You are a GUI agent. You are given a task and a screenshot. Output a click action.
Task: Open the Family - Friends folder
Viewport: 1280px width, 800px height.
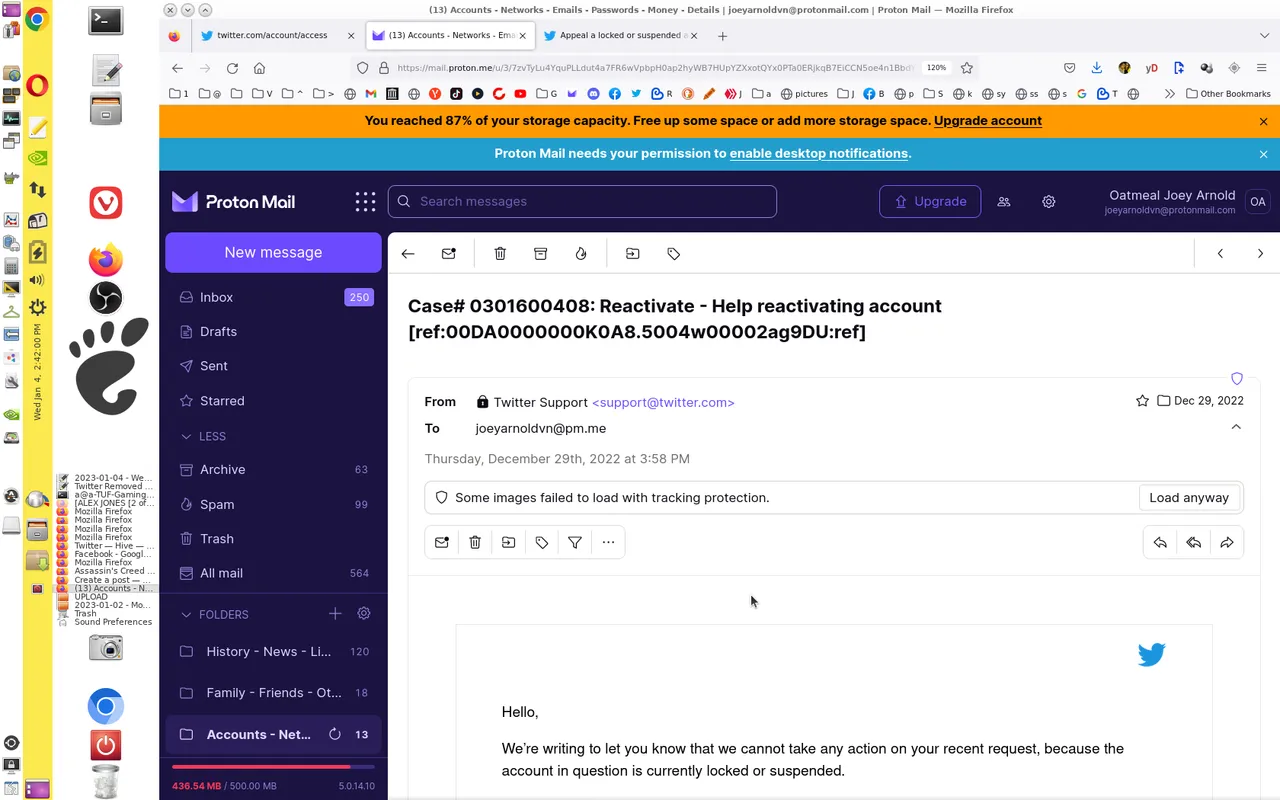(x=273, y=693)
